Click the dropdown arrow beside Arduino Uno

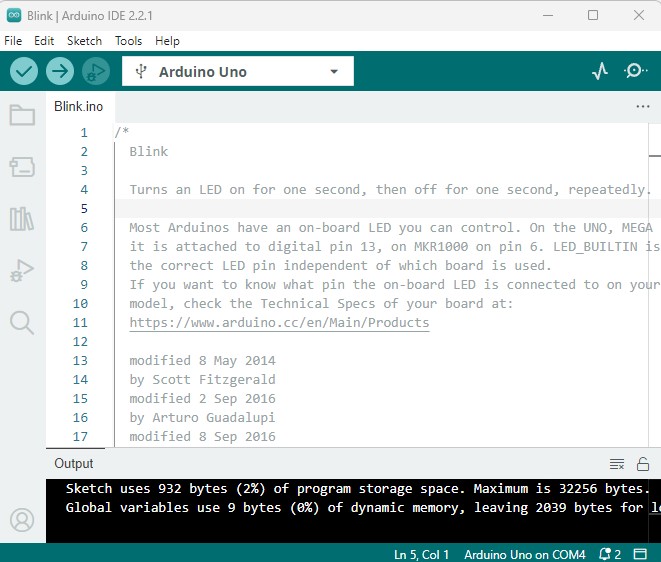tap(334, 71)
